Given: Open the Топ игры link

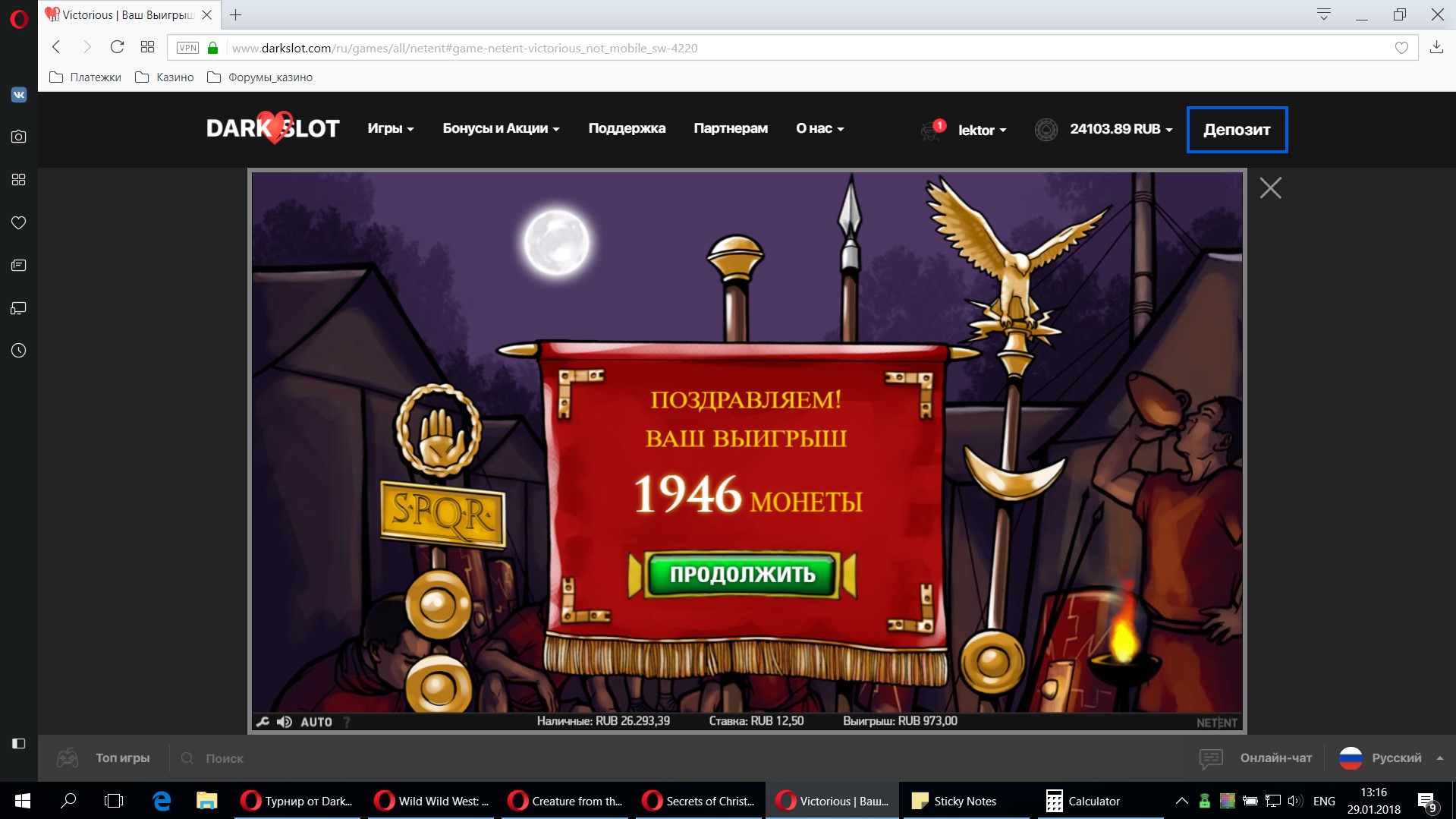Looking at the screenshot, I should (123, 758).
